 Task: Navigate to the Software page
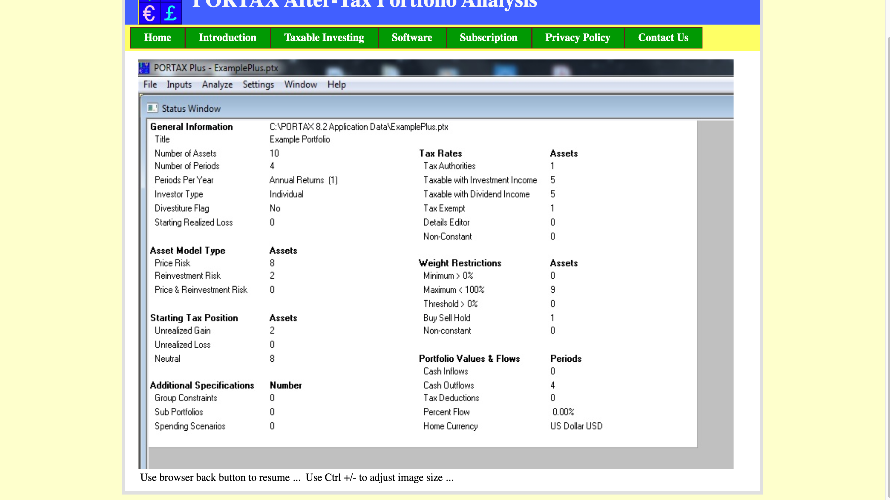[412, 37]
